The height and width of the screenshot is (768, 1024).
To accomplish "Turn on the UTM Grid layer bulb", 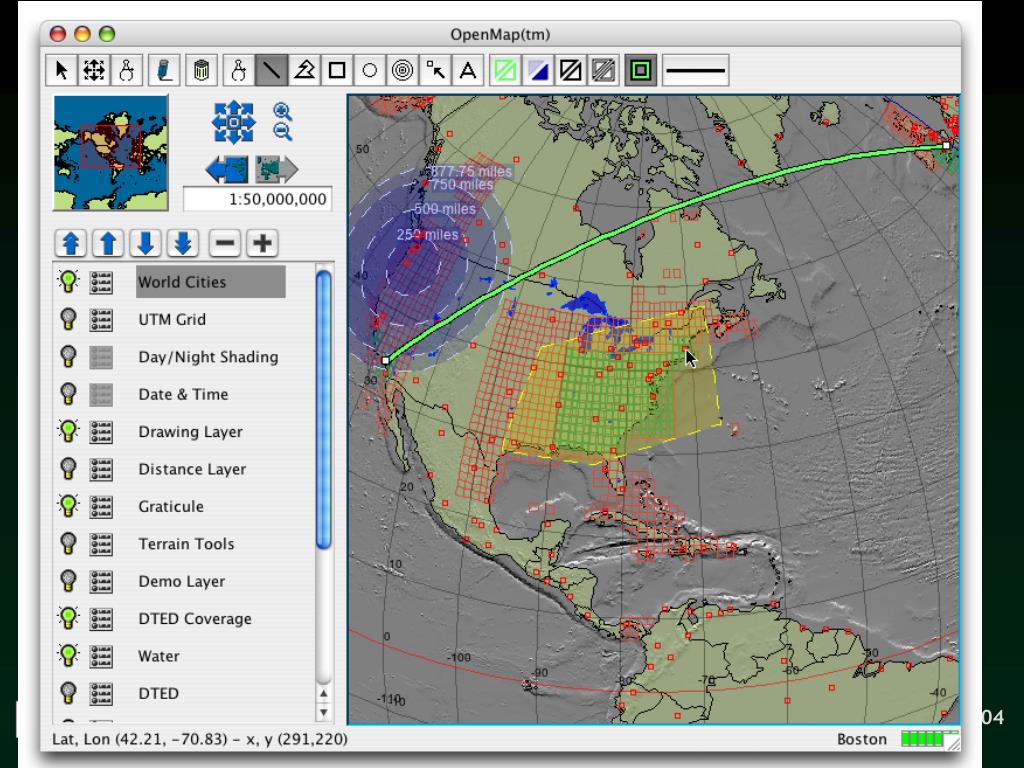I will tap(68, 319).
